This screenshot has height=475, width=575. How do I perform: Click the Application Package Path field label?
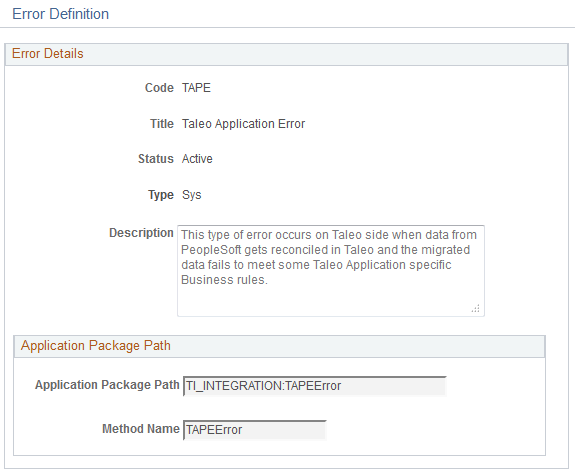click(x=107, y=385)
